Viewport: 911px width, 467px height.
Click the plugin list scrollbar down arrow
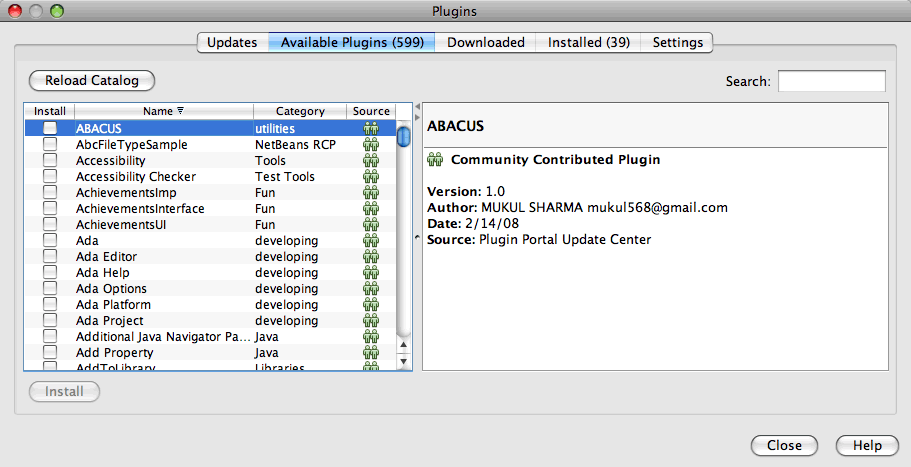404,363
